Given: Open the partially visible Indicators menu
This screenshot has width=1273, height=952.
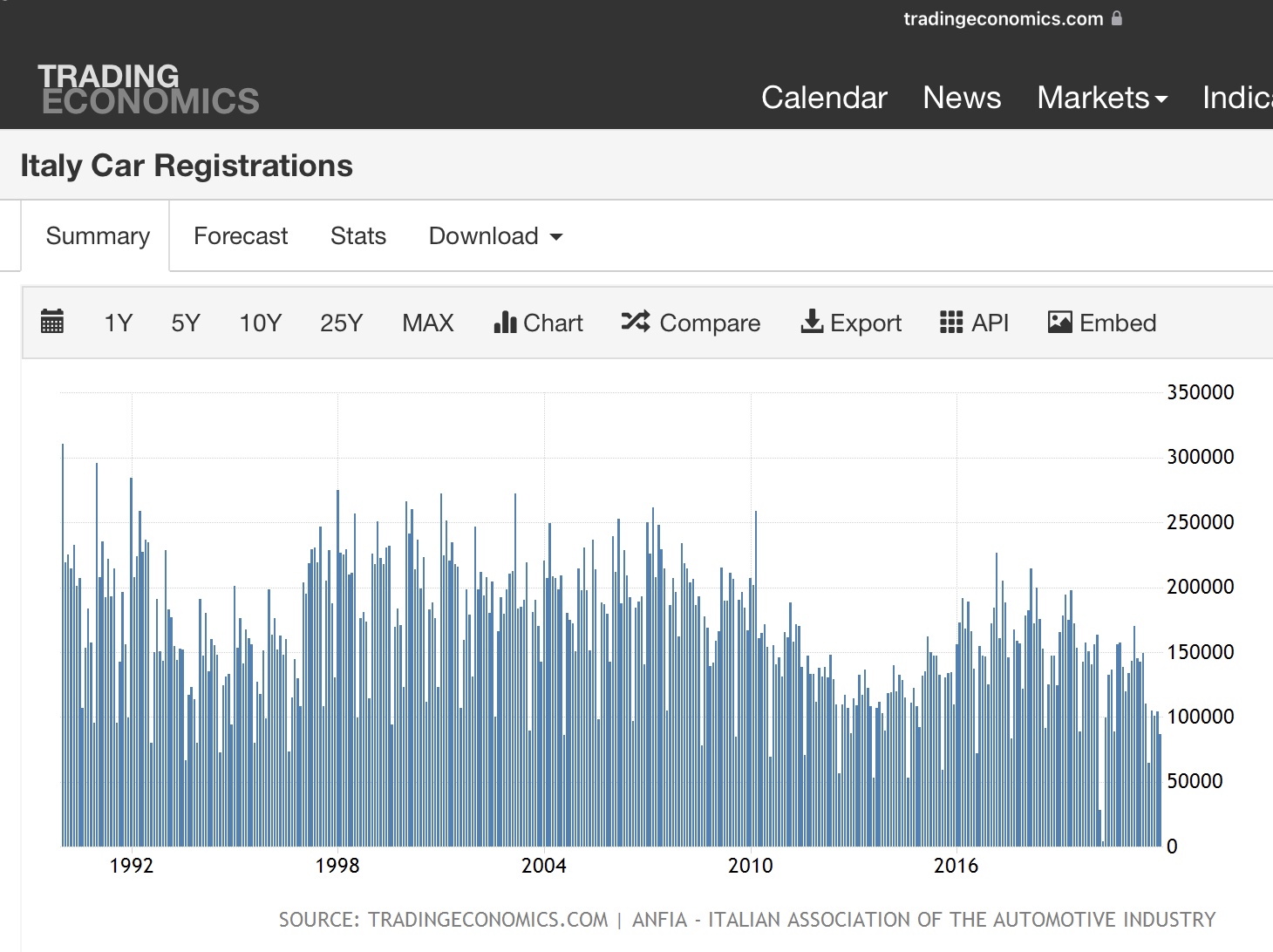Looking at the screenshot, I should (x=1237, y=98).
